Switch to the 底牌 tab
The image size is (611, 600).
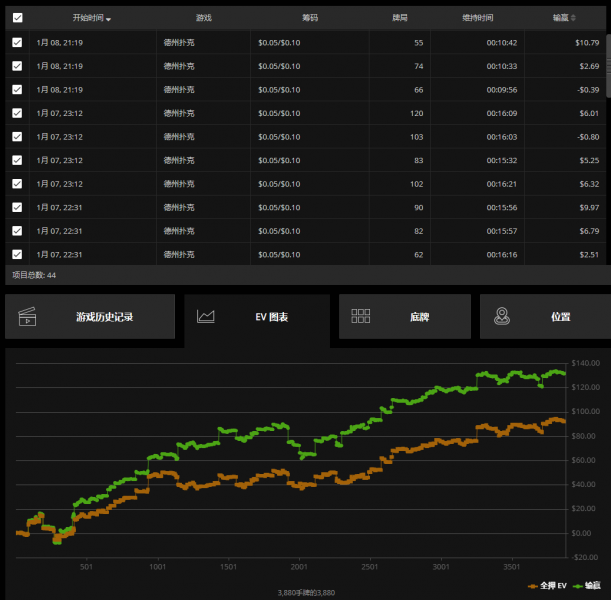pyautogui.click(x=420, y=317)
